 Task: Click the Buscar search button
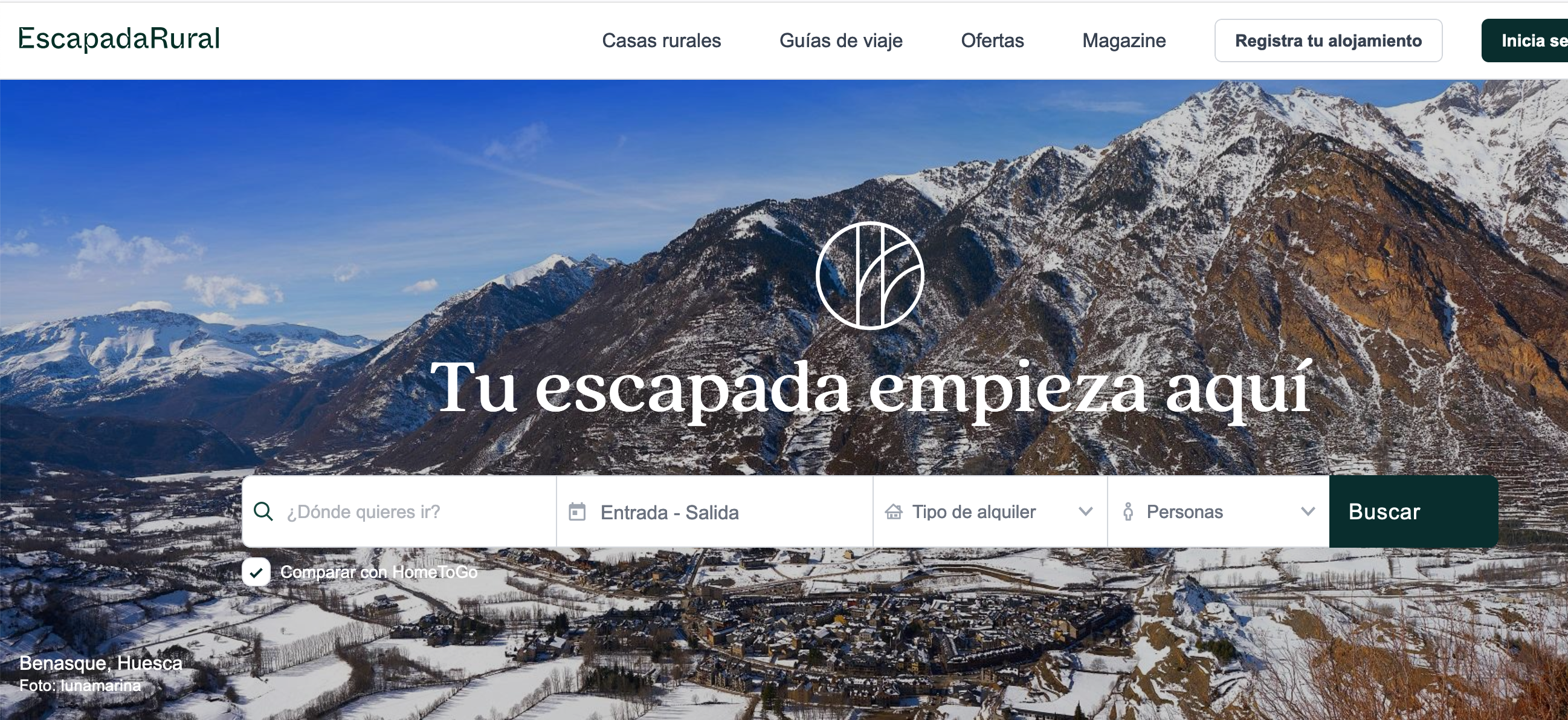[x=1413, y=511]
